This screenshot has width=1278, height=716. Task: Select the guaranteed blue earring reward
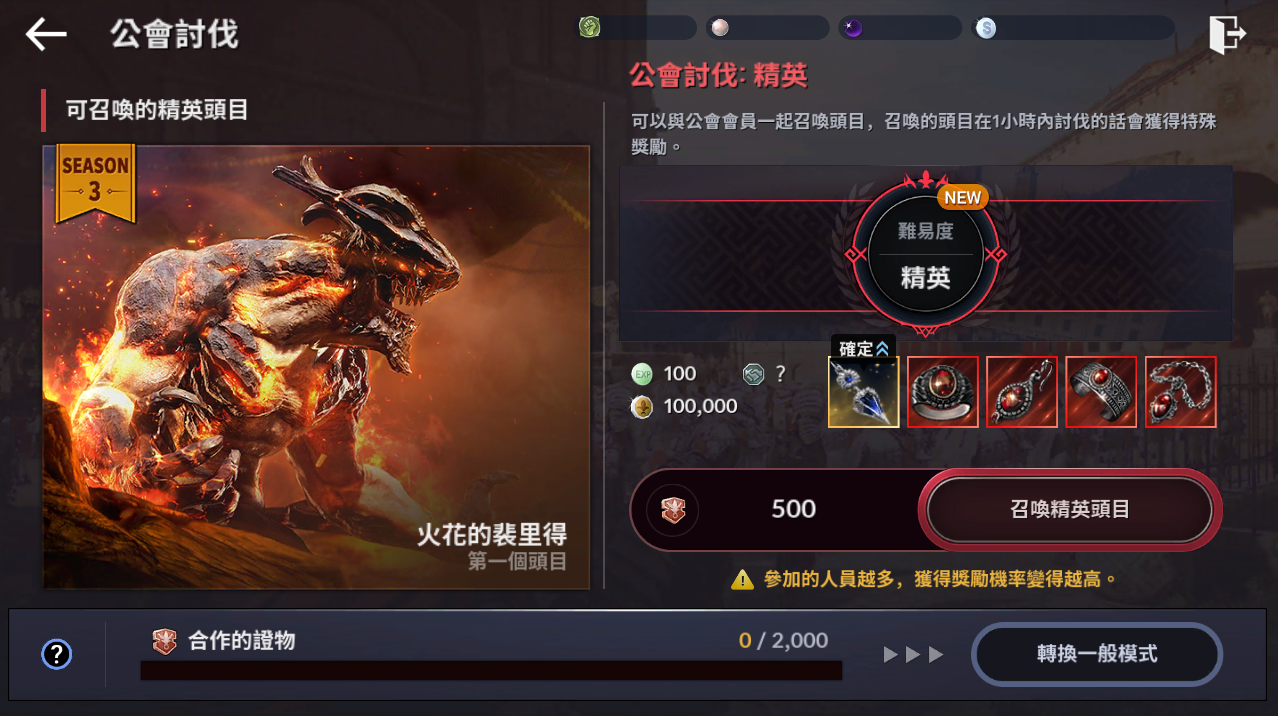tap(864, 392)
